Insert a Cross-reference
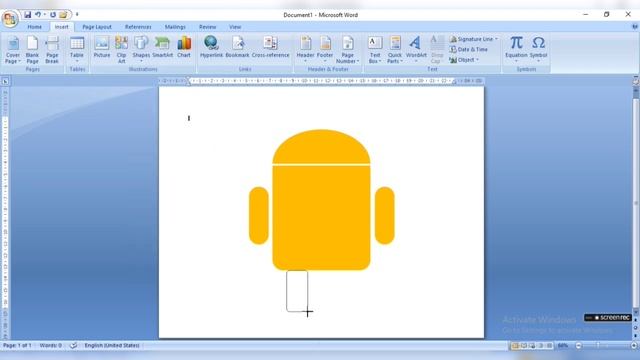 [x=270, y=47]
